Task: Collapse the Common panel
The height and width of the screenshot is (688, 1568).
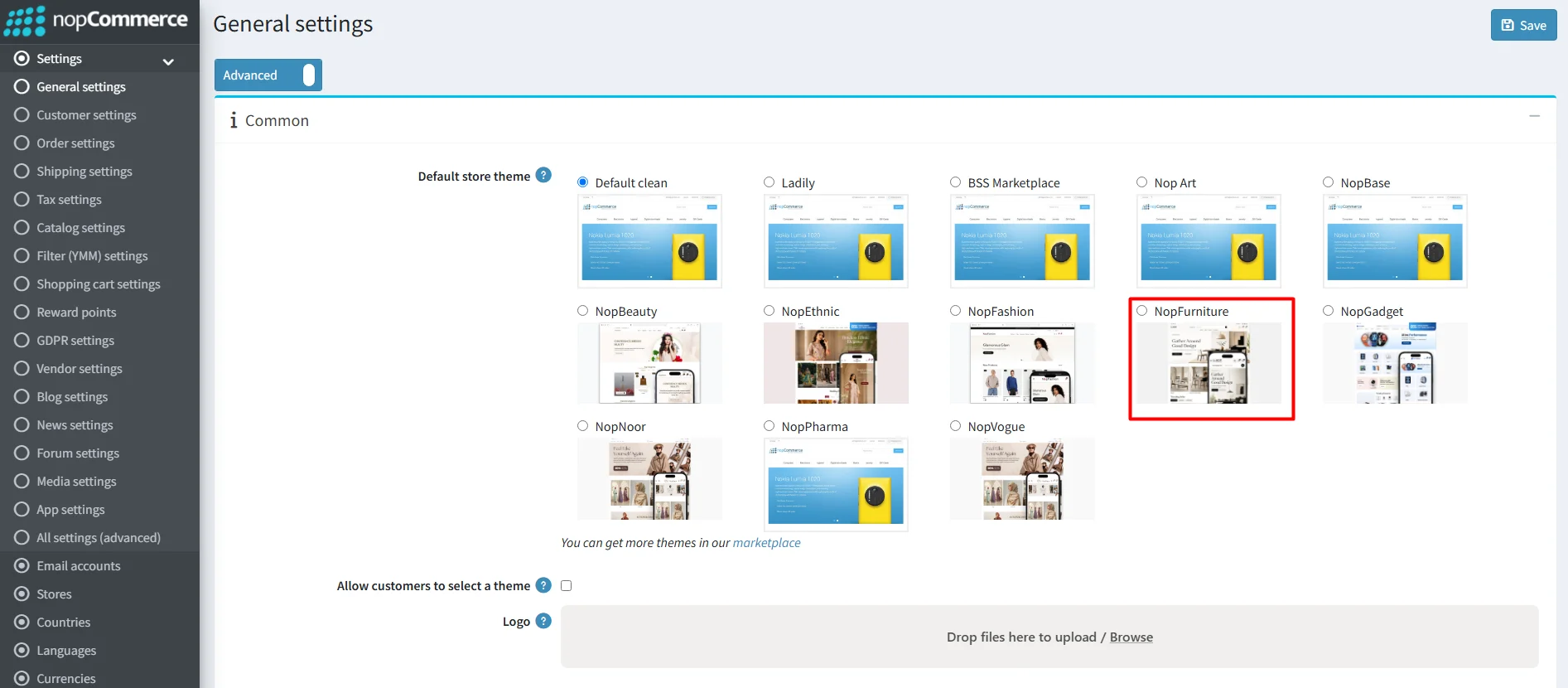Action: tap(1535, 116)
